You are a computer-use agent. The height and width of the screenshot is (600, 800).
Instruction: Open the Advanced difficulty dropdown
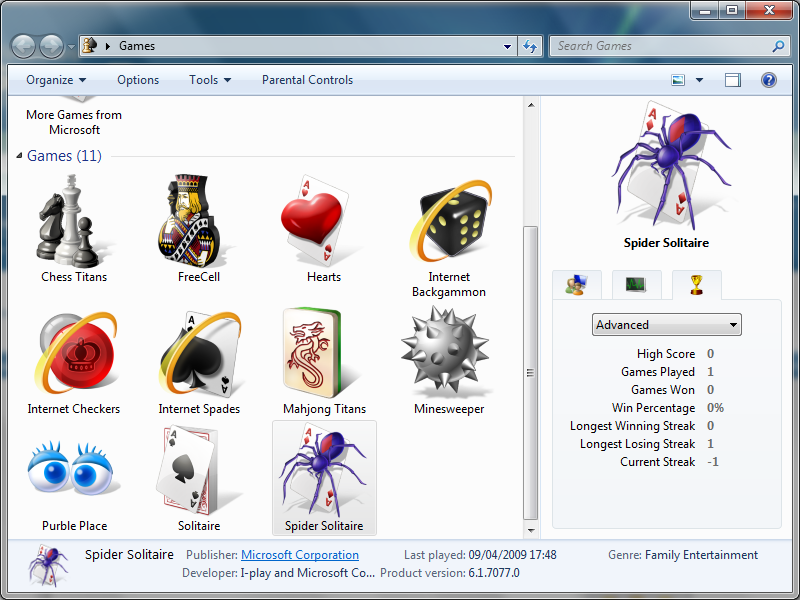click(666, 324)
